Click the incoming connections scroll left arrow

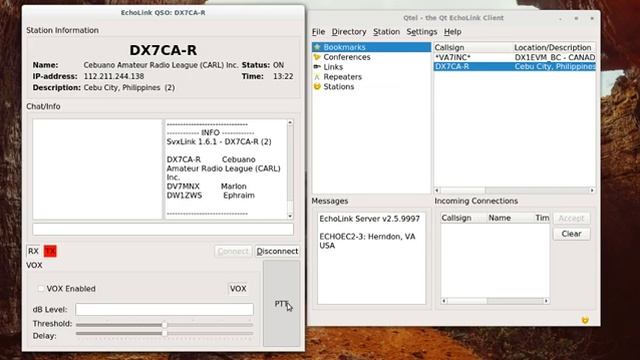pyautogui.click(x=444, y=301)
